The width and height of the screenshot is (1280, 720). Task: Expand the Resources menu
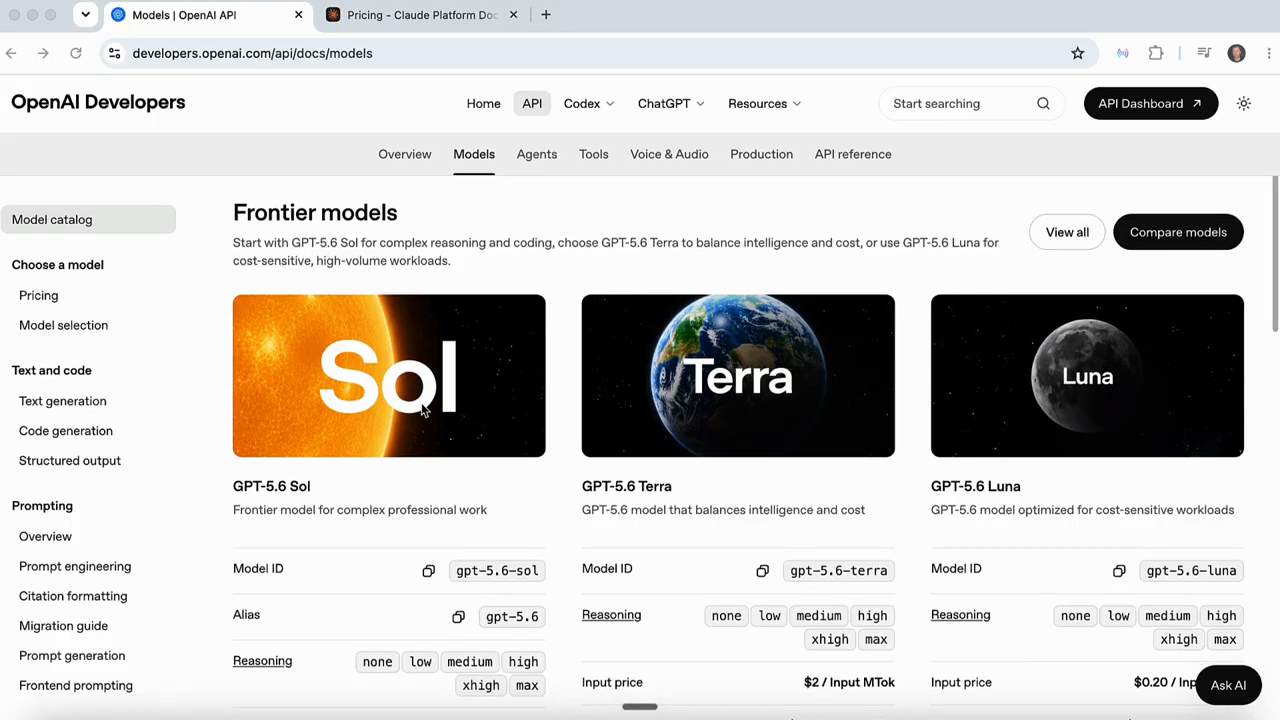coord(764,104)
